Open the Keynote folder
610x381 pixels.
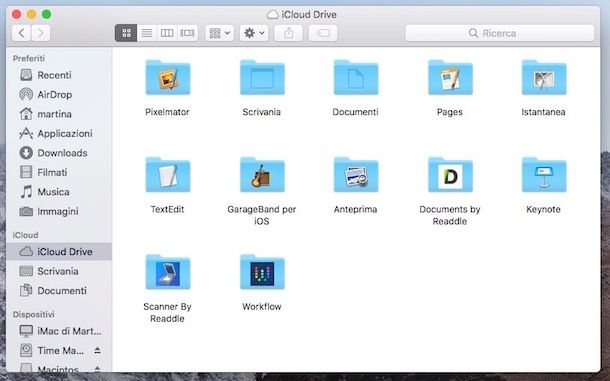(544, 175)
